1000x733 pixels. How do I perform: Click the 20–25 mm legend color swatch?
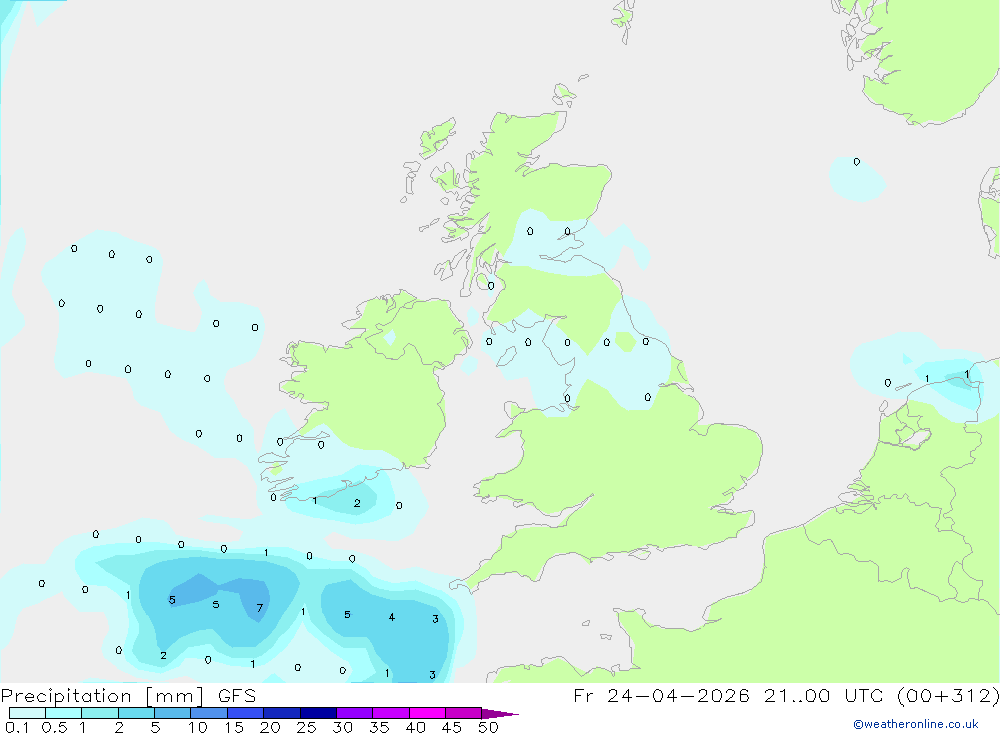282,713
